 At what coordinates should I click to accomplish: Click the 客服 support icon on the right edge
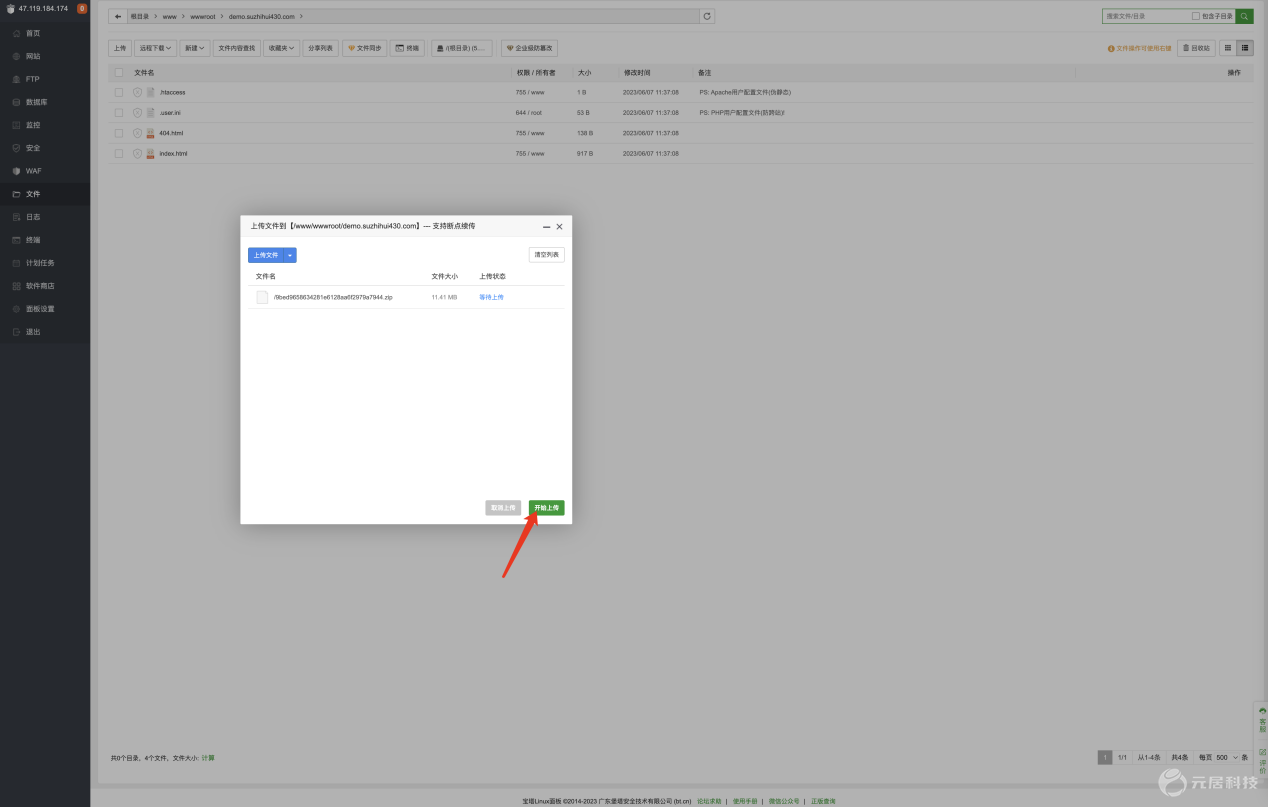click(x=1262, y=711)
